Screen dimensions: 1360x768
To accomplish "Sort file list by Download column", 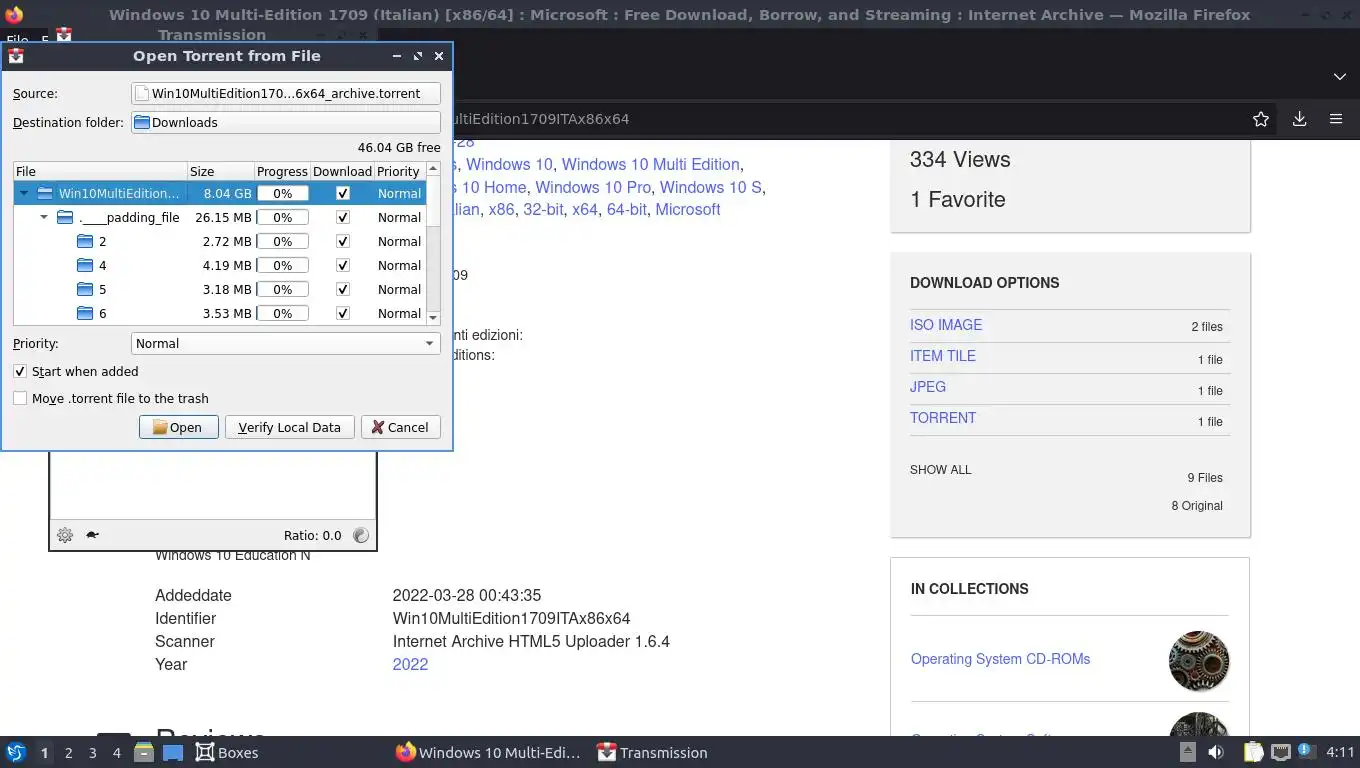I will [x=342, y=171].
